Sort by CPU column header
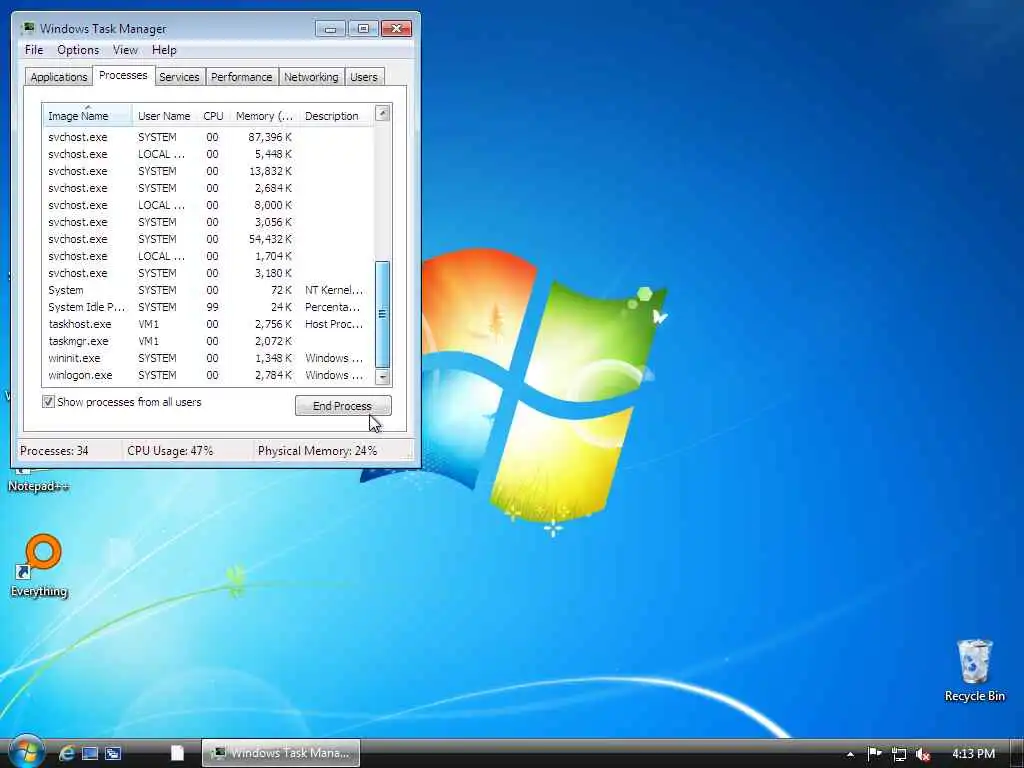The width and height of the screenshot is (1024, 768). [x=213, y=116]
